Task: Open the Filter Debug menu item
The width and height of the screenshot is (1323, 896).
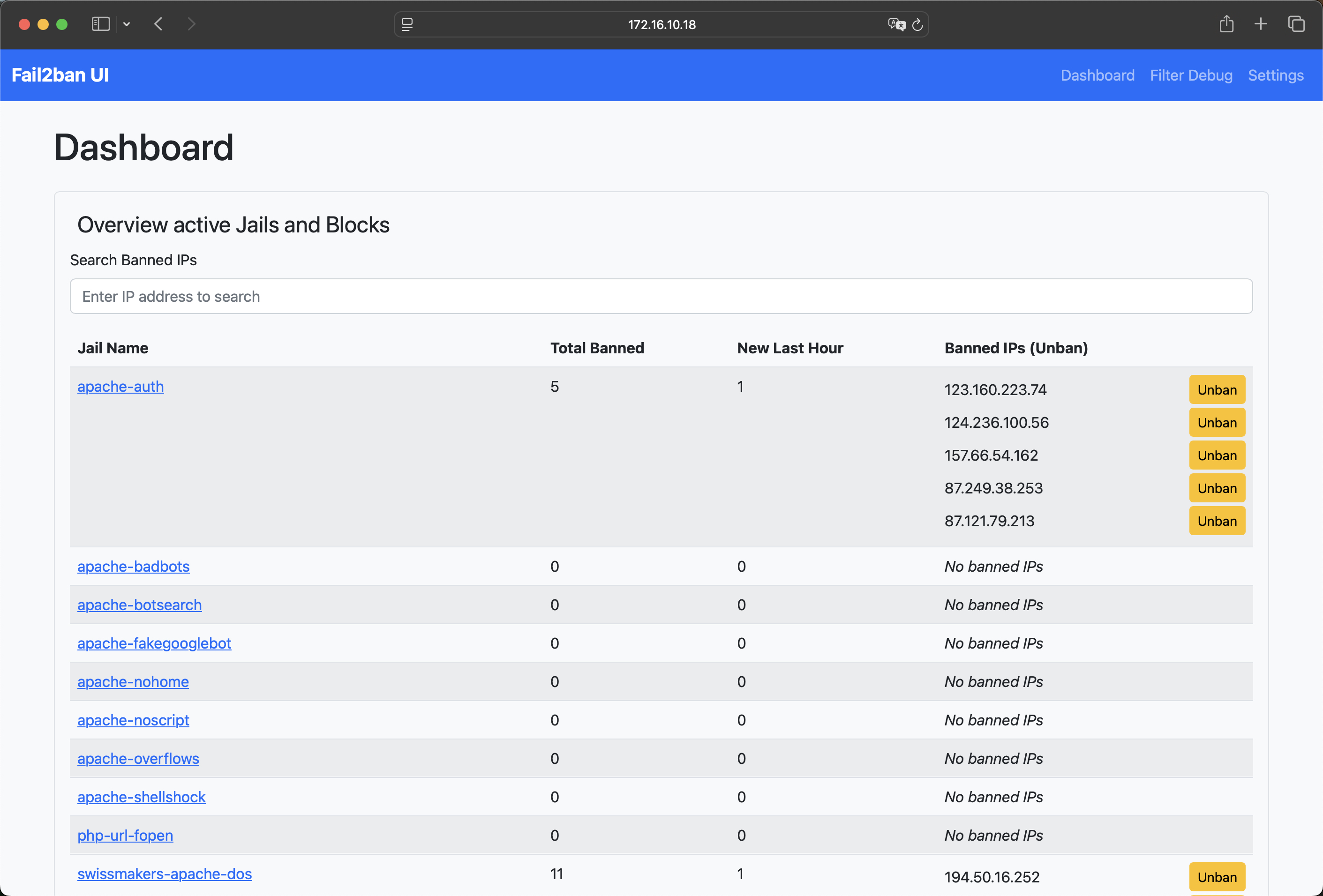Action: 1191,75
